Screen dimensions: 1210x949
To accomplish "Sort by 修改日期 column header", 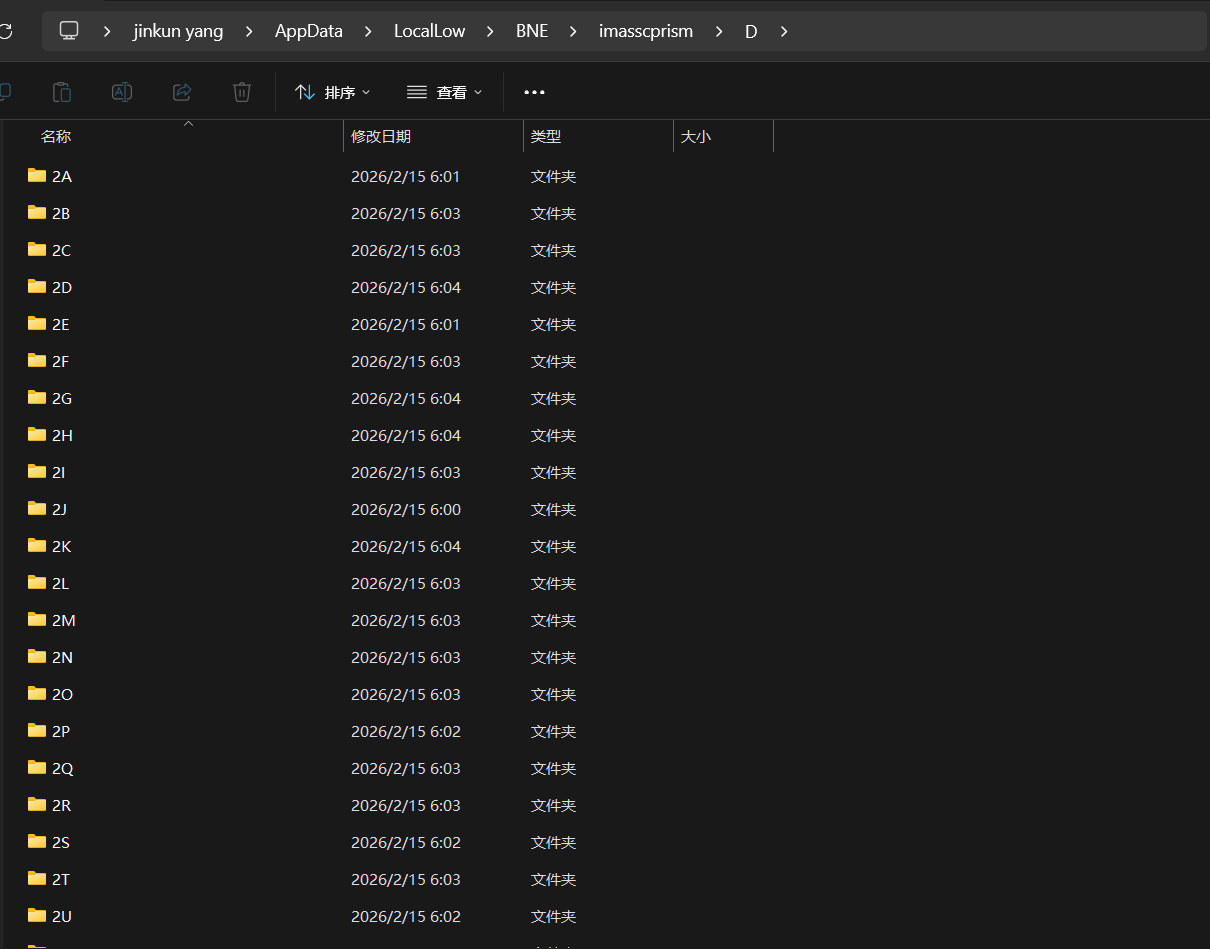I will (381, 136).
